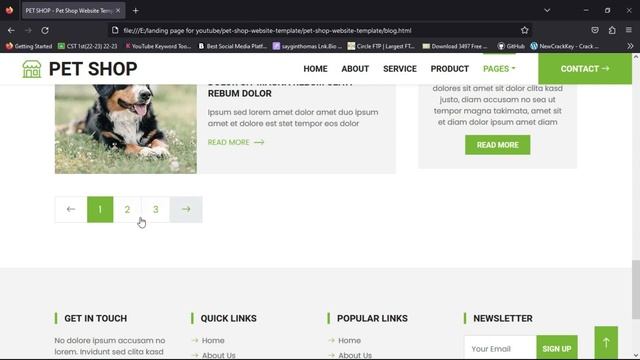Open the SERVICE nav item
The width and height of the screenshot is (640, 360).
pos(400,69)
